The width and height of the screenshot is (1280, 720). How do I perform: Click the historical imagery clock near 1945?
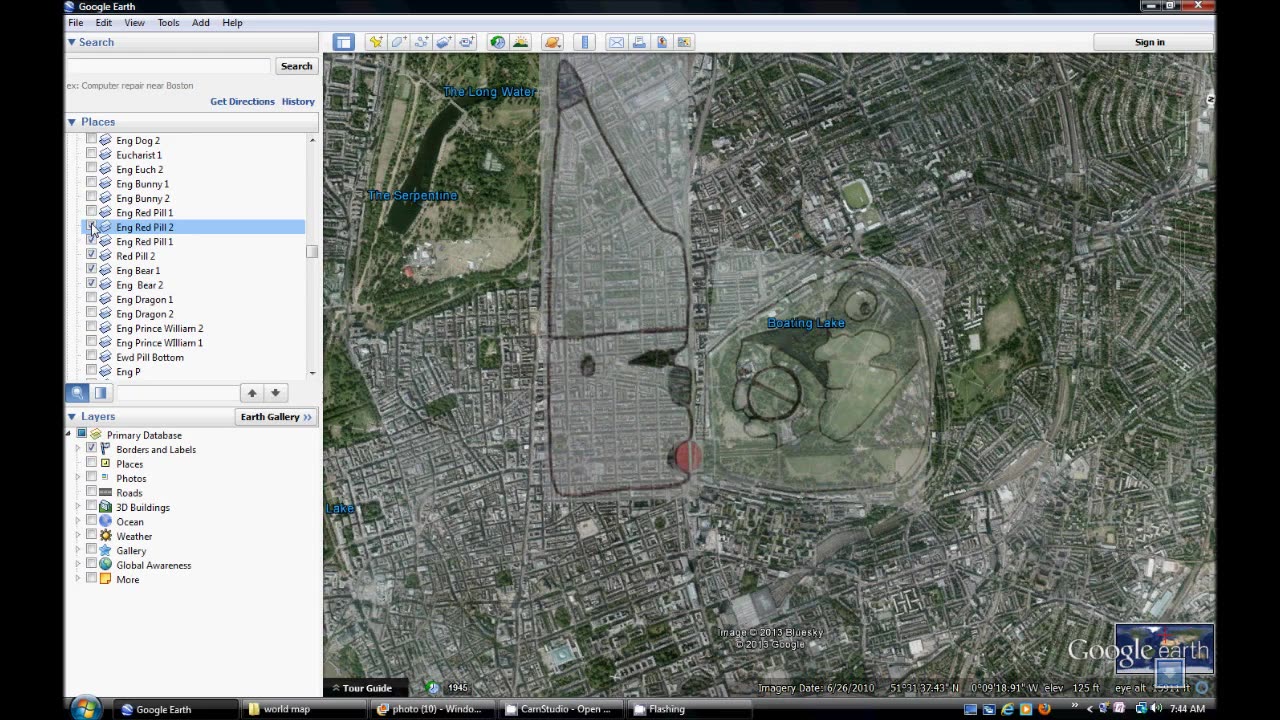tap(433, 687)
